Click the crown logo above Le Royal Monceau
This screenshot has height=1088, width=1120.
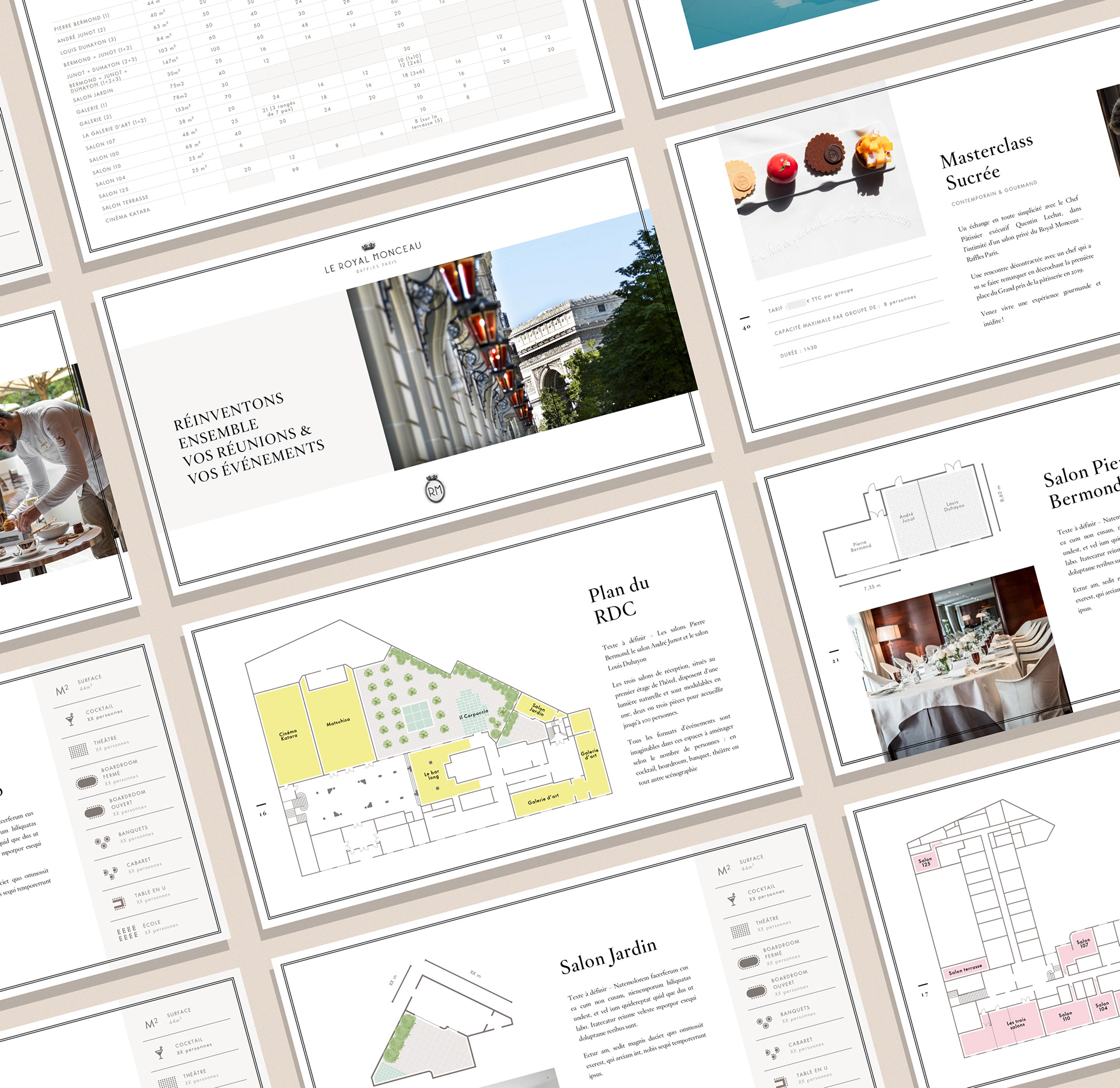[x=369, y=247]
